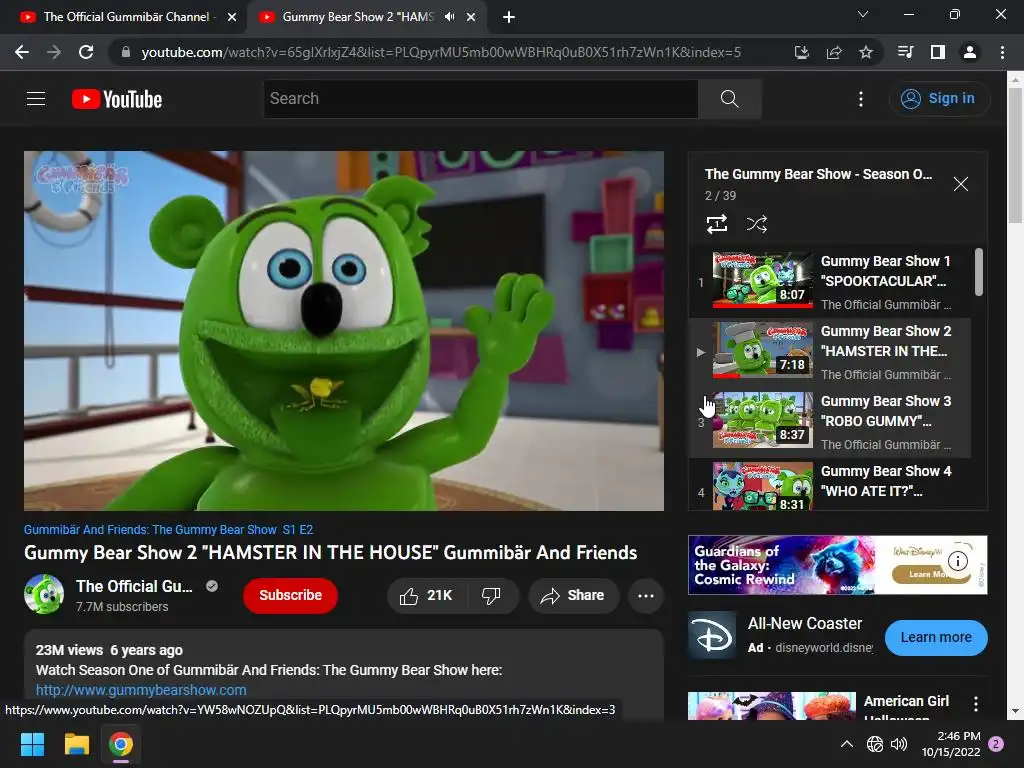Click the Share button

(573, 596)
